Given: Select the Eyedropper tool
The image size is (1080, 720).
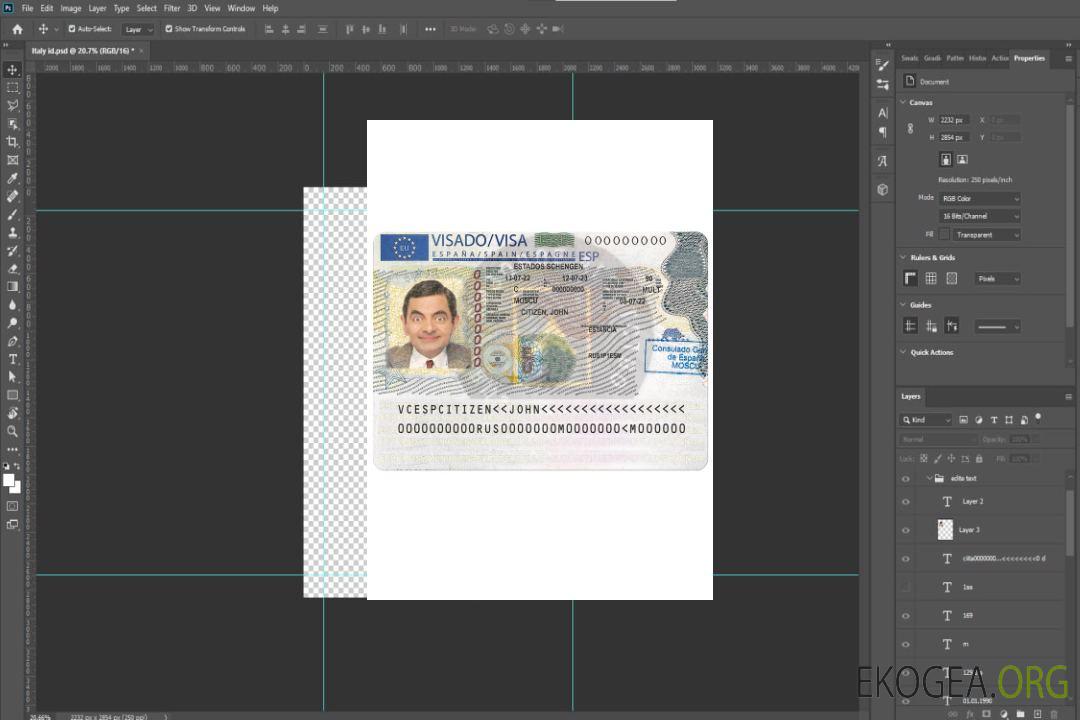Looking at the screenshot, I should [12, 178].
